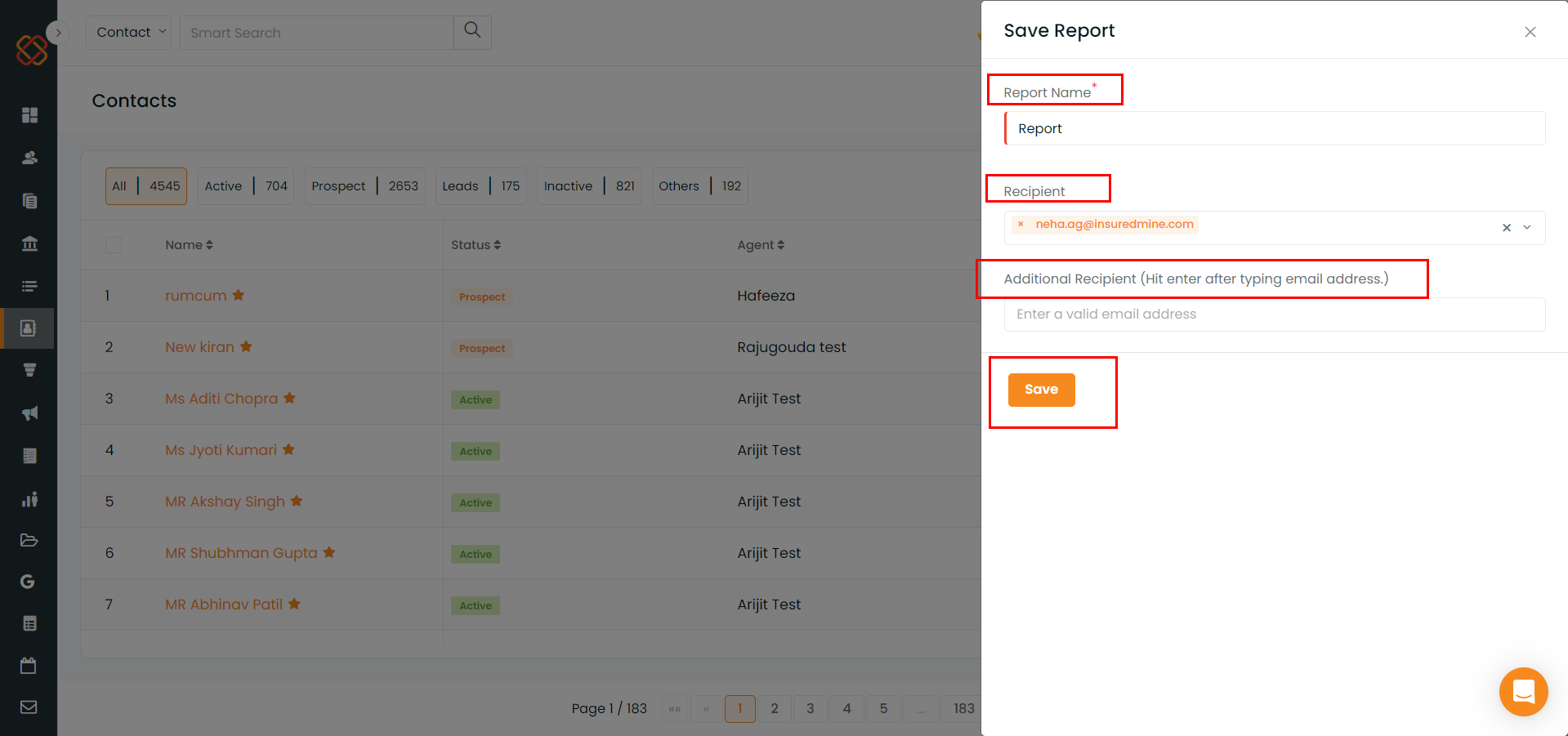Open the calendar icon in sidebar
Screen dimensions: 1568x736
click(28, 666)
